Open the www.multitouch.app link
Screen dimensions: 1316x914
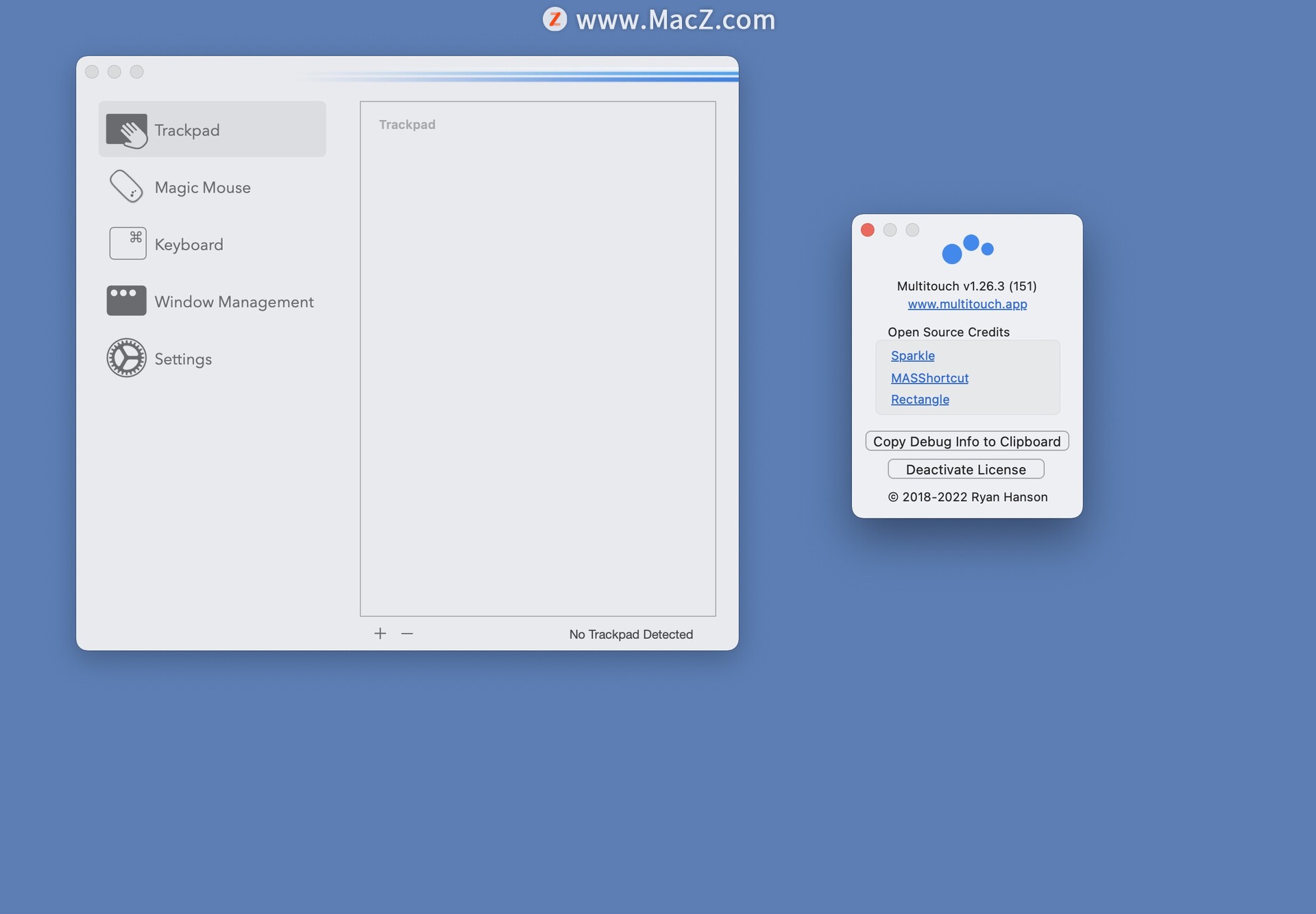coord(967,304)
